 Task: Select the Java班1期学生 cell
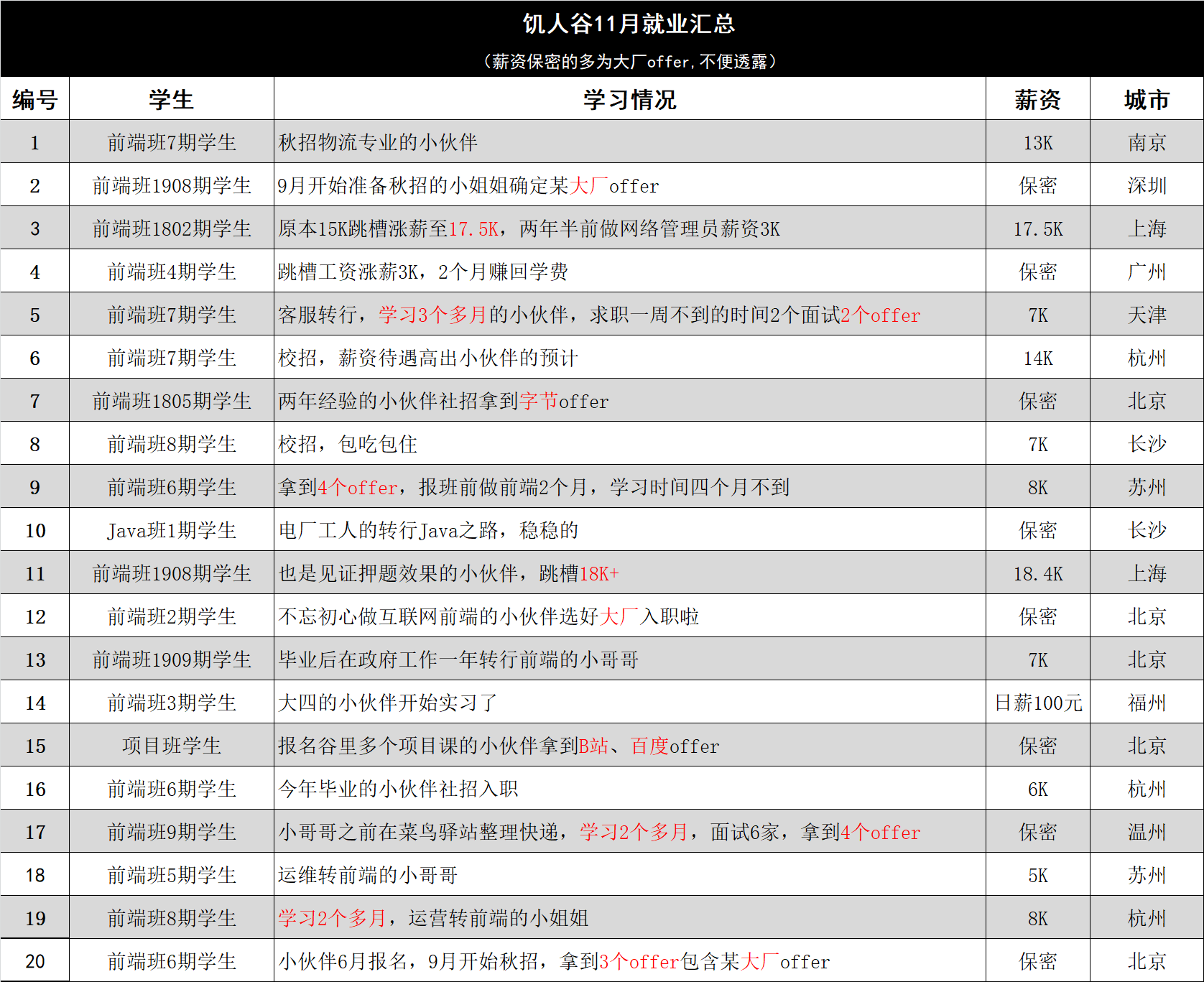pyautogui.click(x=172, y=530)
